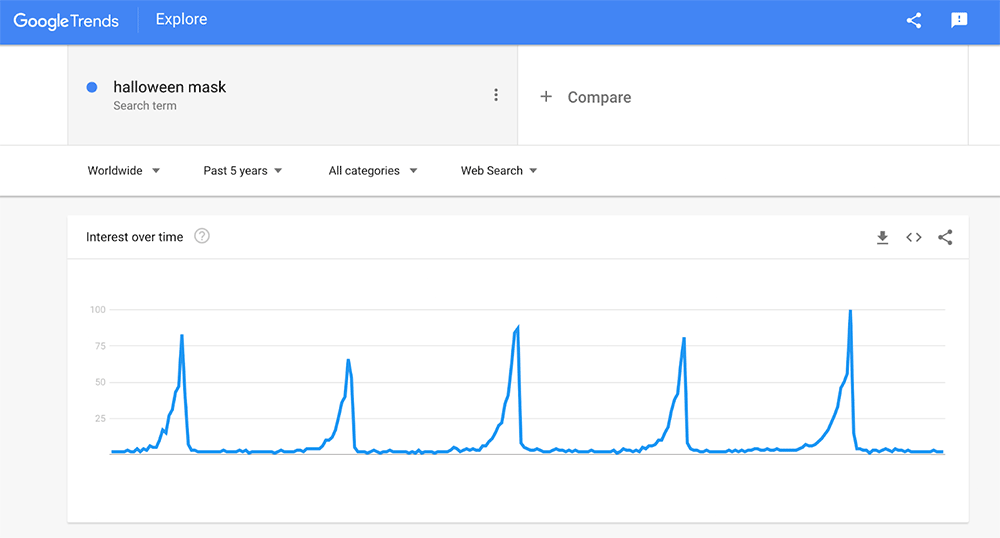Screen dimensions: 1000x538
Task: Edit the halloween mask search term
Action: click(170, 87)
